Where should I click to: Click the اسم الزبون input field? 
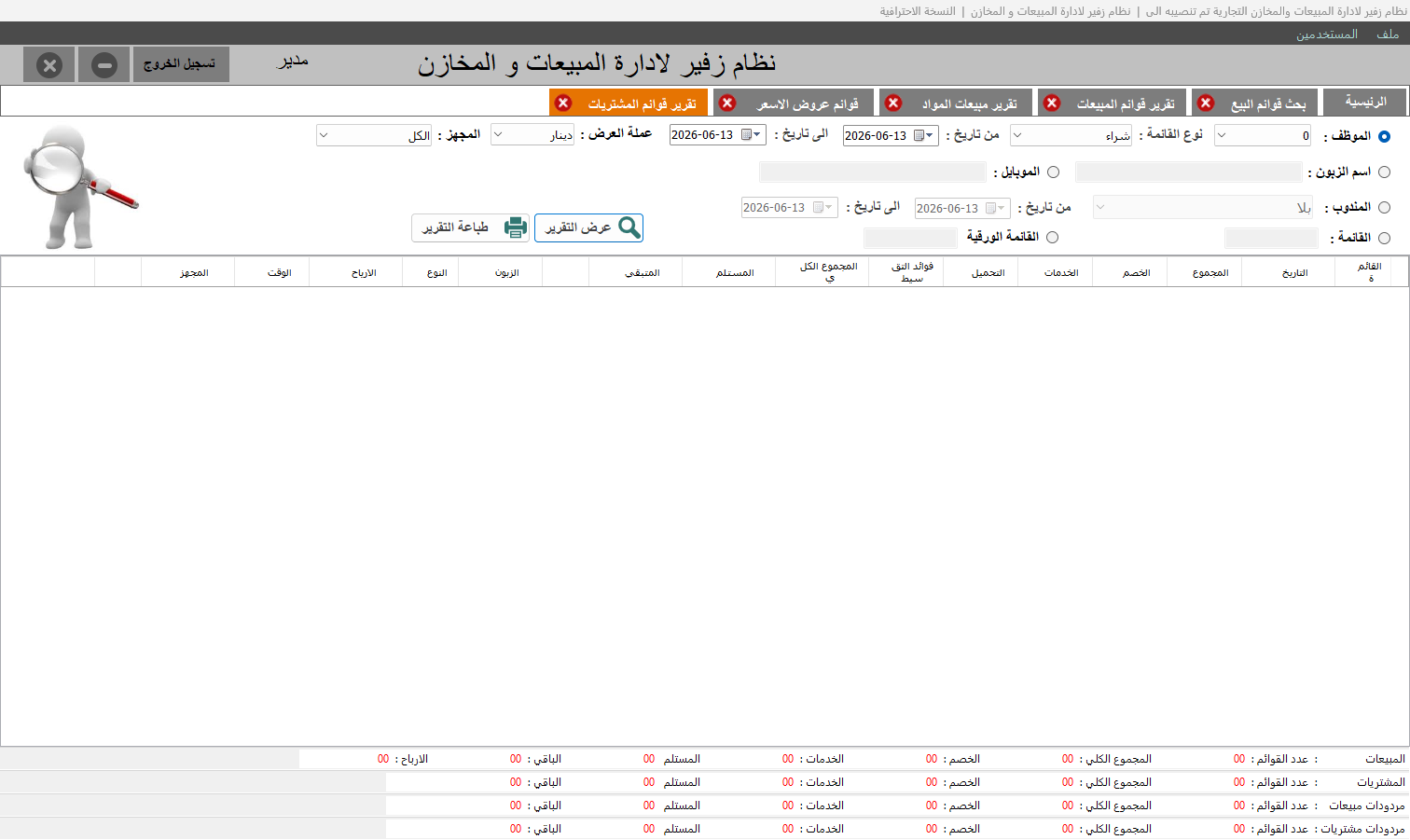1188,172
